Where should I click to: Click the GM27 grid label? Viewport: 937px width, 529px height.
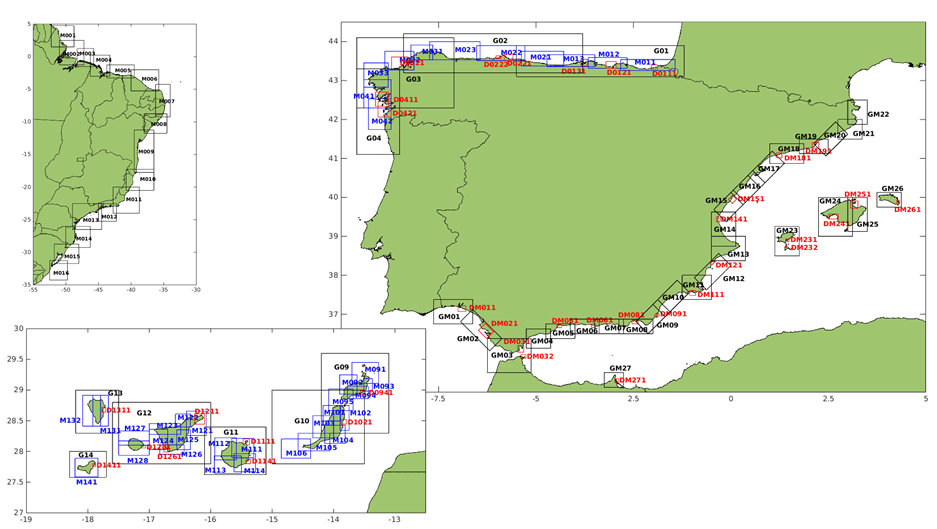pyautogui.click(x=620, y=369)
